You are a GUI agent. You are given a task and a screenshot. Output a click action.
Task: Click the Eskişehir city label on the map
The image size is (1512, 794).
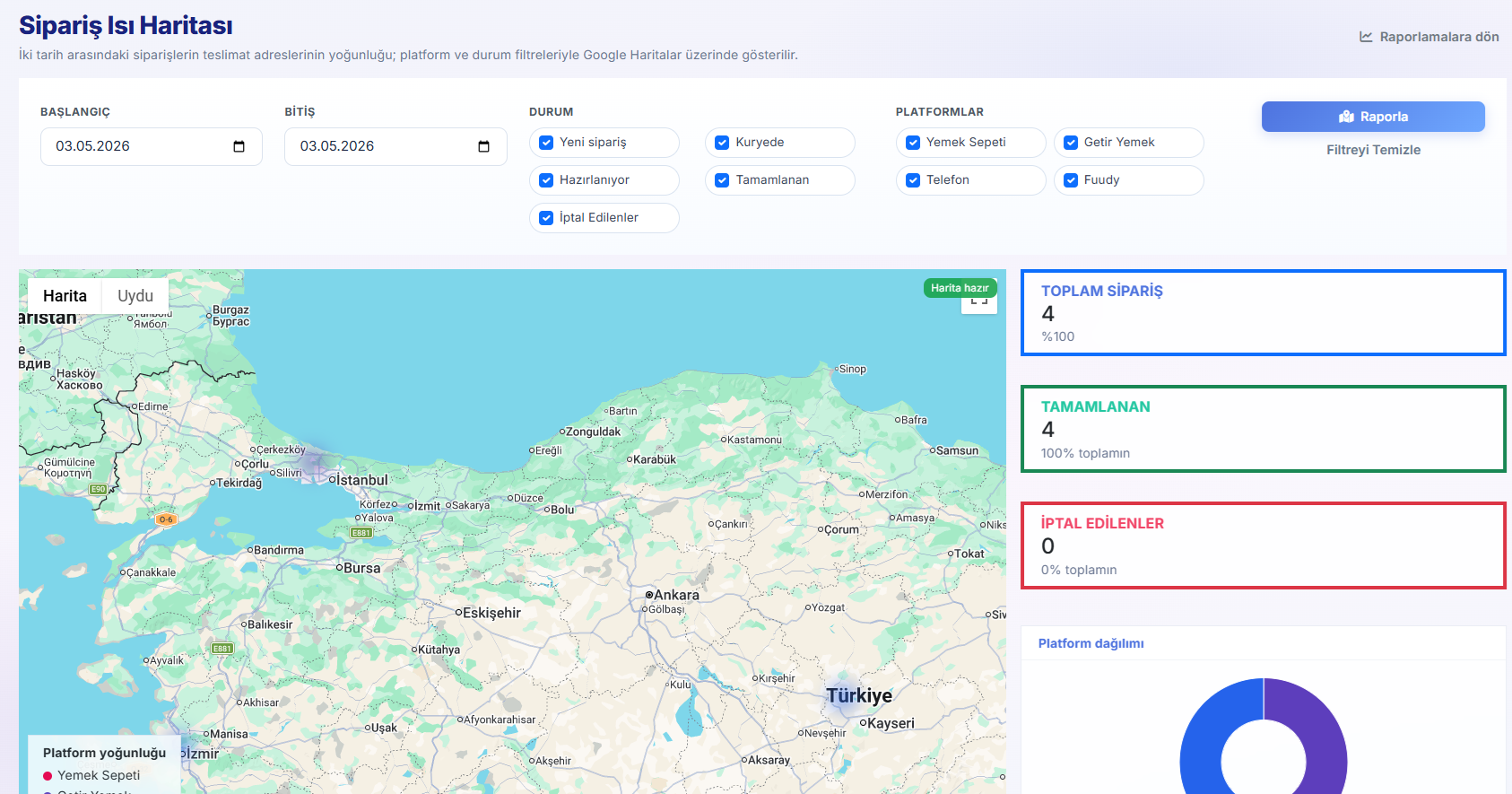point(491,613)
